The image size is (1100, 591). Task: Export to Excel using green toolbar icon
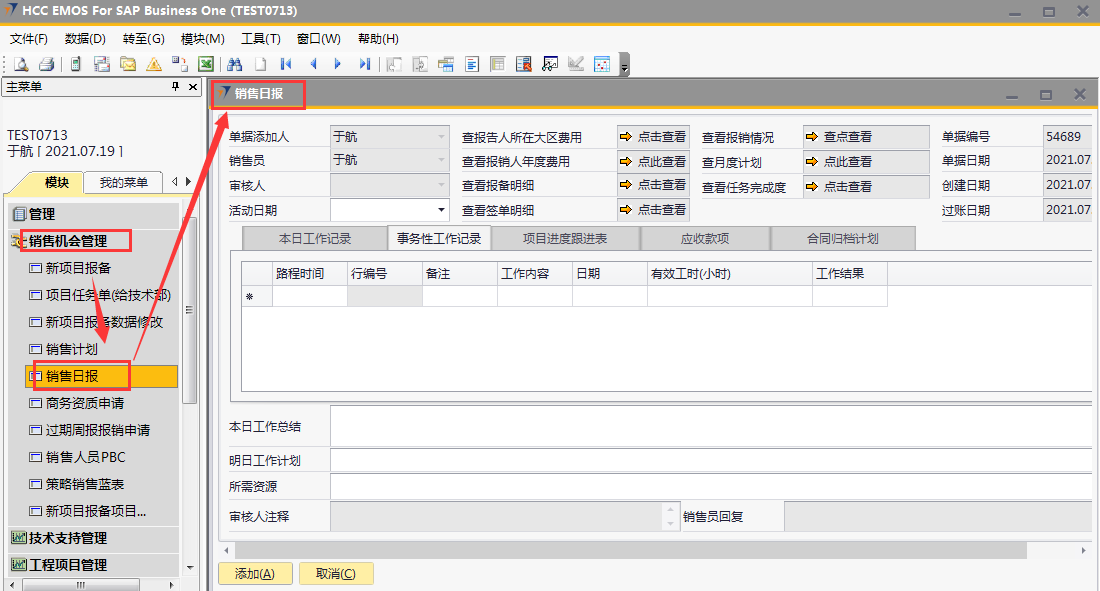coord(205,64)
